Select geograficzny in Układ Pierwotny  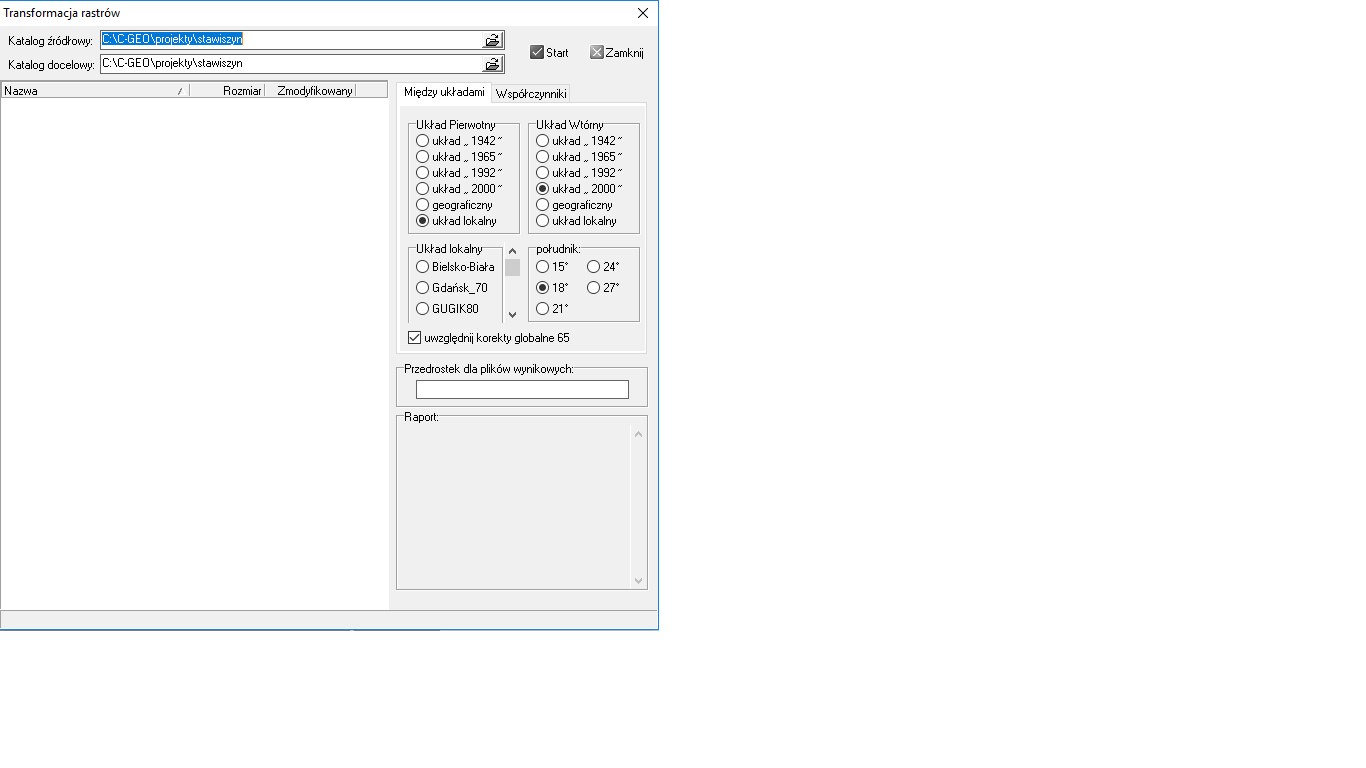coord(454,205)
